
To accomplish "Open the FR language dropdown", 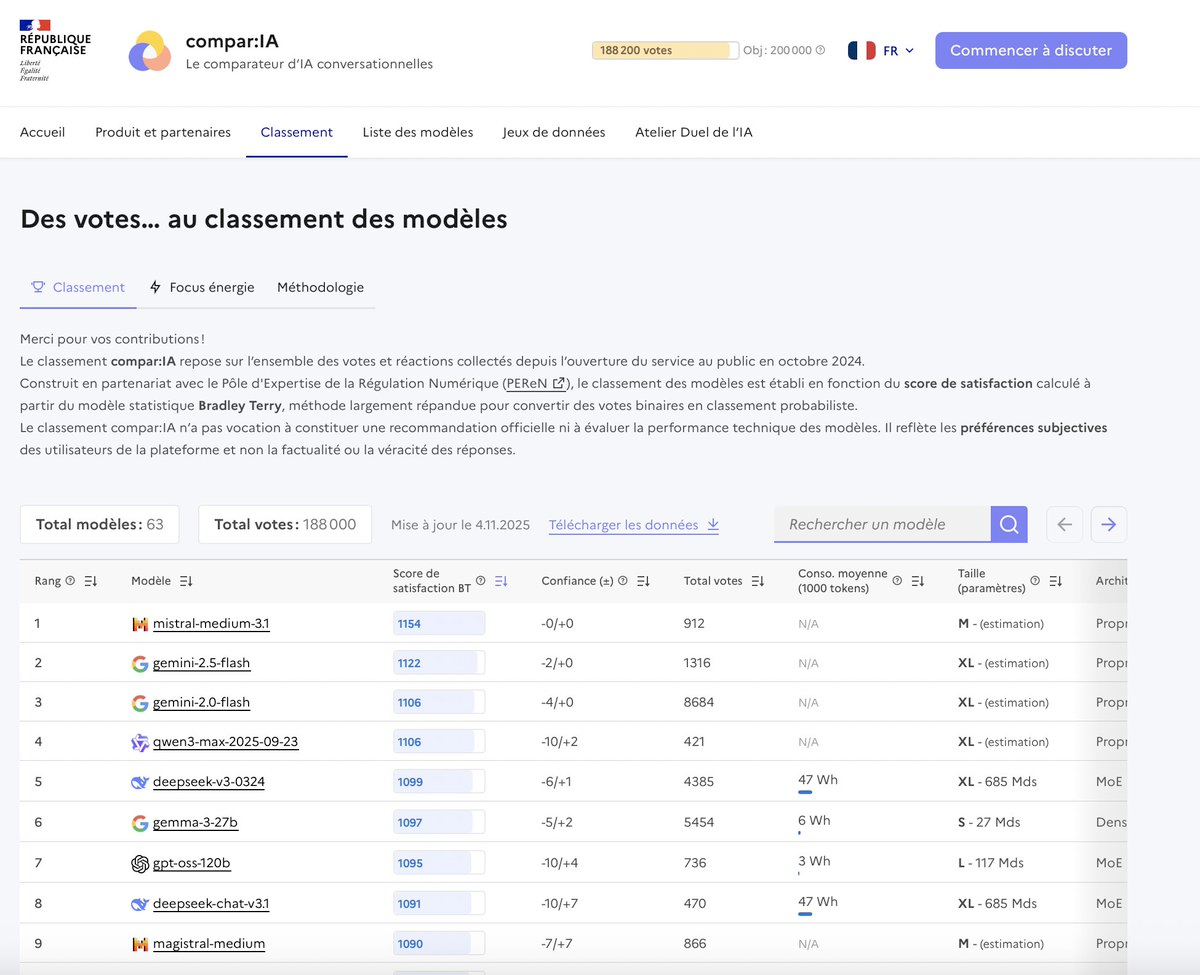I will pos(881,50).
